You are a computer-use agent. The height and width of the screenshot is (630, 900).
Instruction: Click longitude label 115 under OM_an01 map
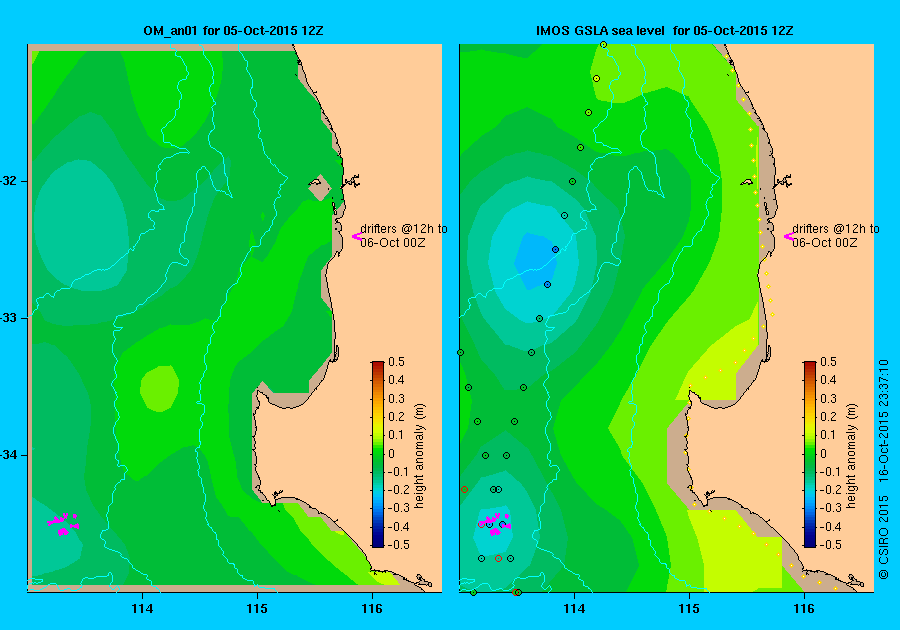click(x=257, y=609)
